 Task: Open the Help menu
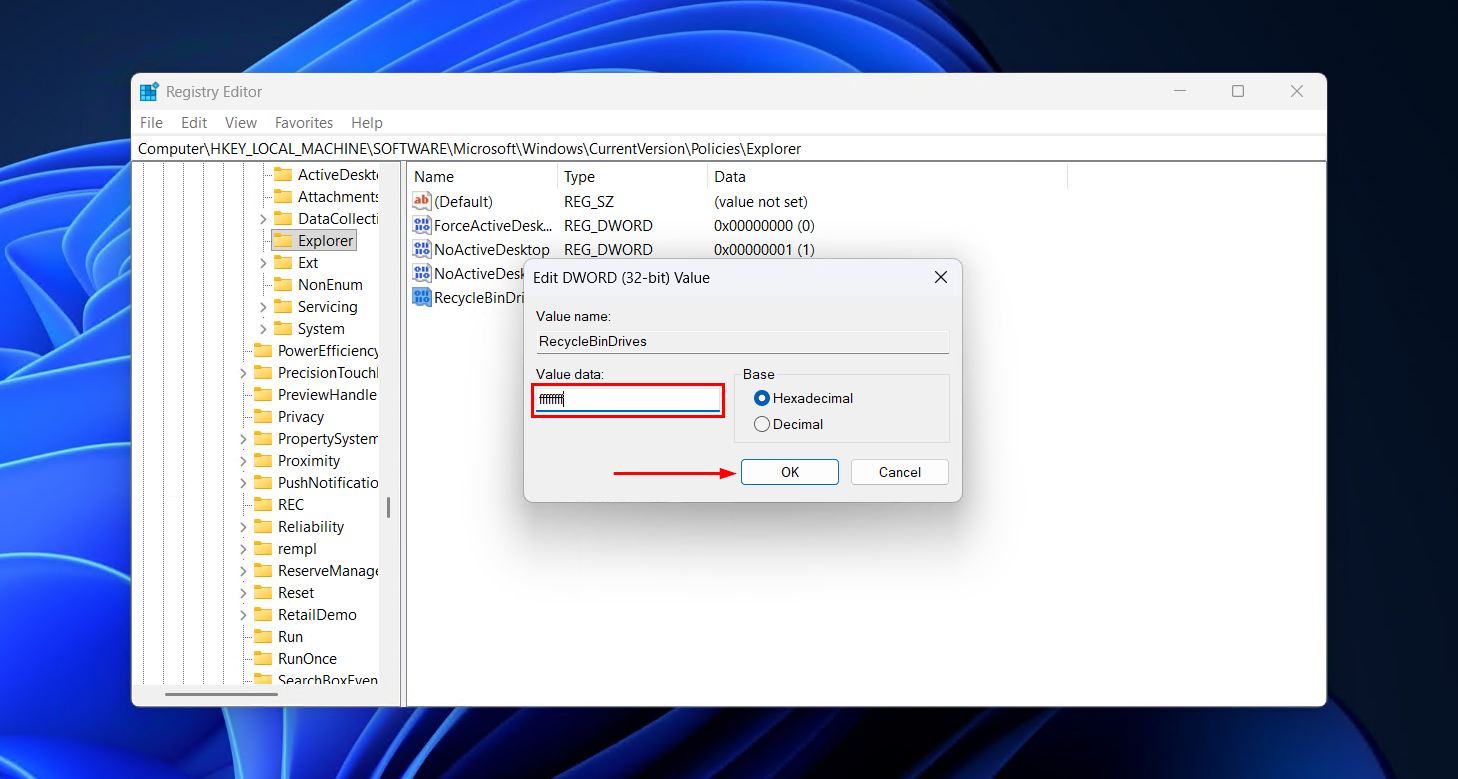click(x=367, y=123)
